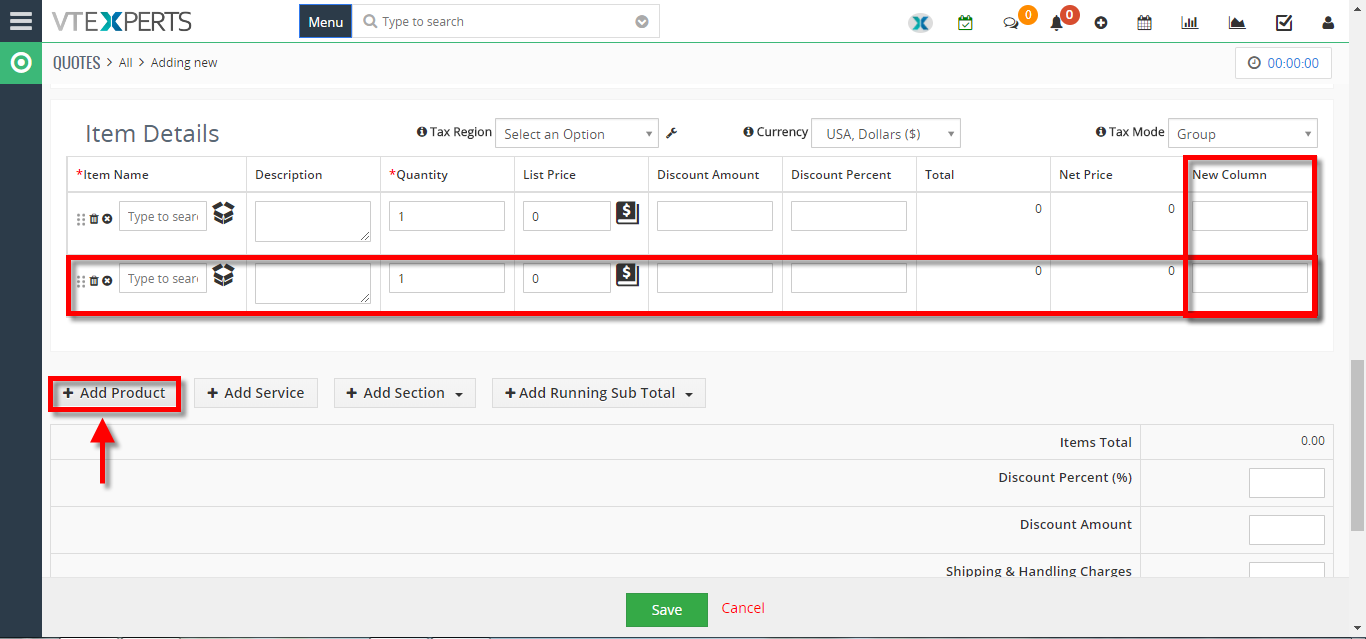1366x639 pixels.
Task: Click second row Discount Amount field
Action: pyautogui.click(x=715, y=278)
